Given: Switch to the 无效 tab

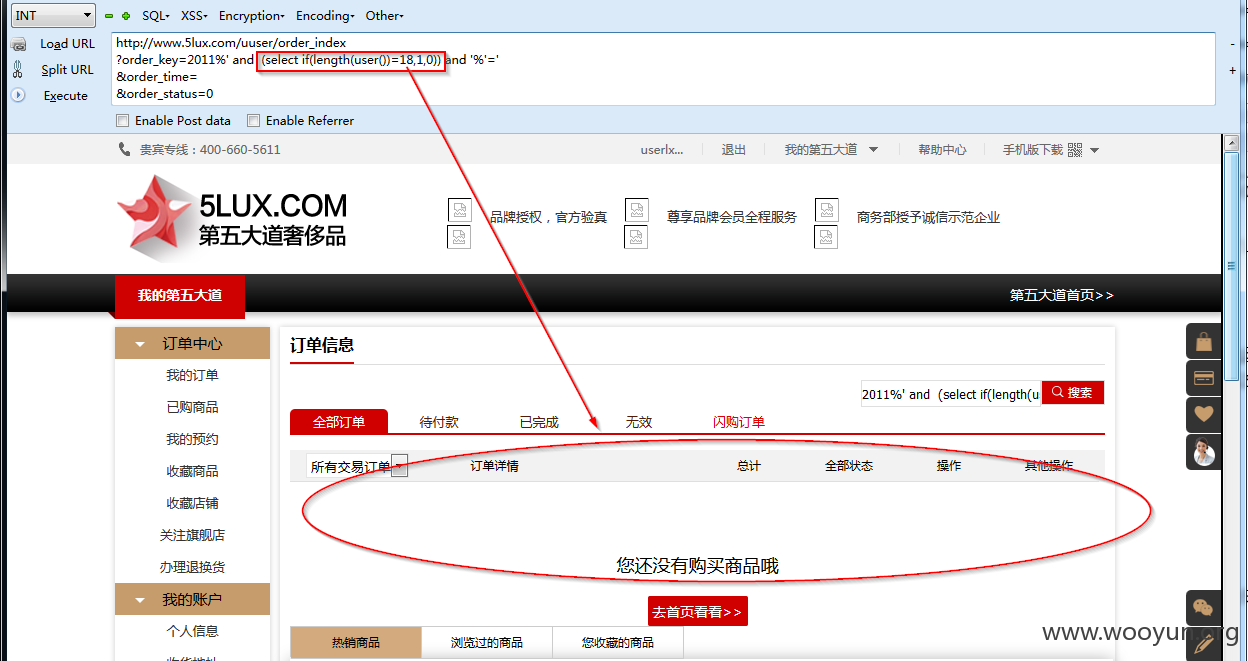Looking at the screenshot, I should click(x=639, y=422).
